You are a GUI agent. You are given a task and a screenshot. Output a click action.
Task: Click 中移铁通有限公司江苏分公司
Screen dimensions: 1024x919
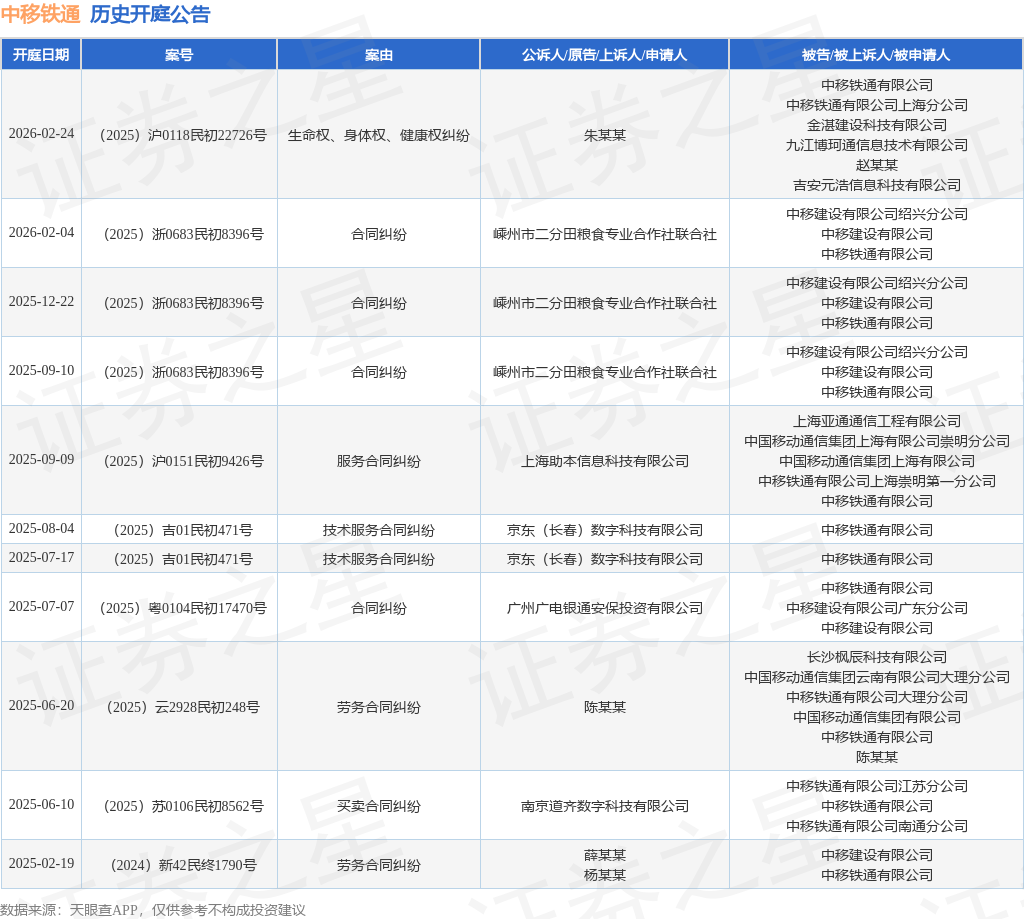[x=876, y=786]
